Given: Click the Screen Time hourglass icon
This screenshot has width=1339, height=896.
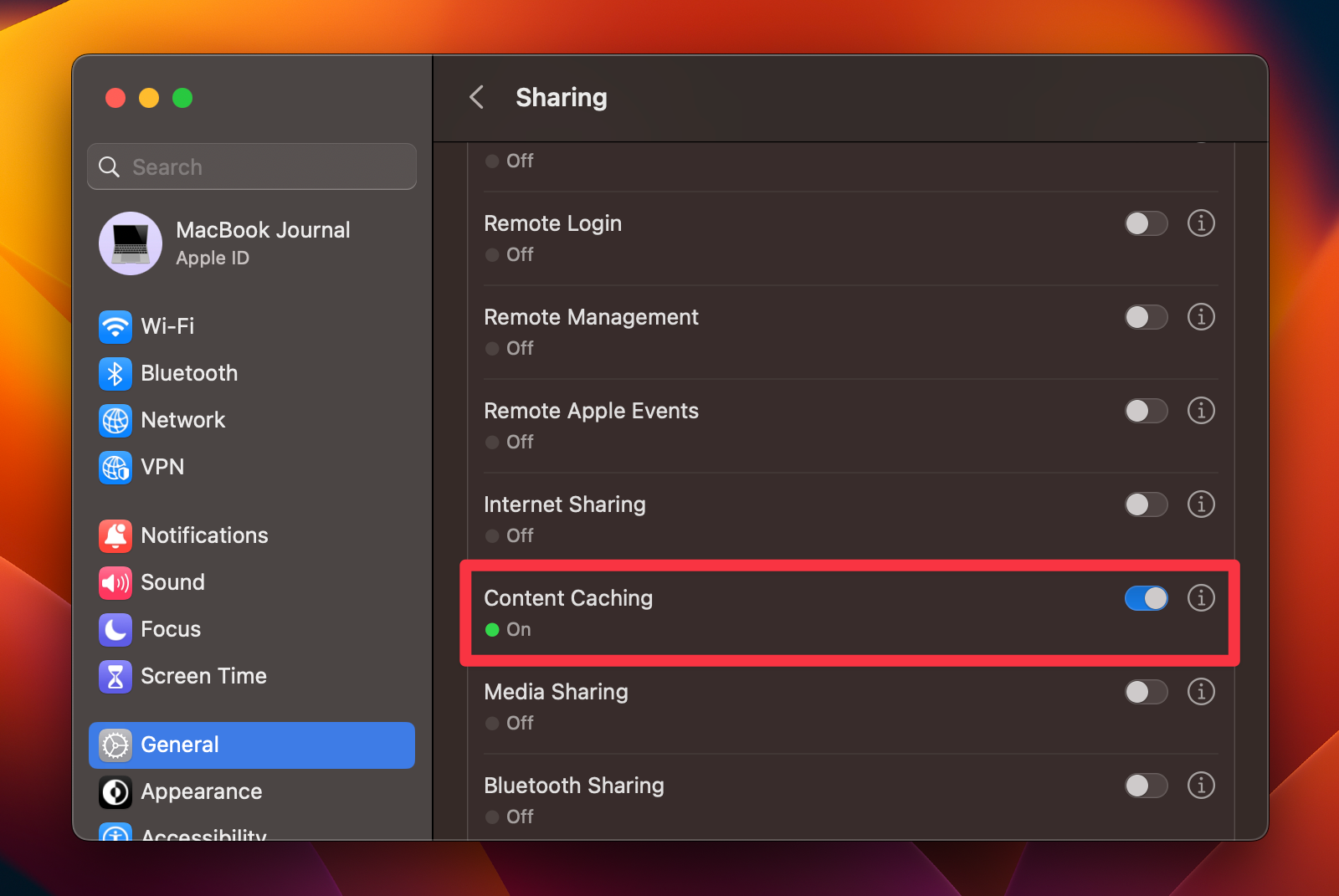Looking at the screenshot, I should [x=115, y=677].
